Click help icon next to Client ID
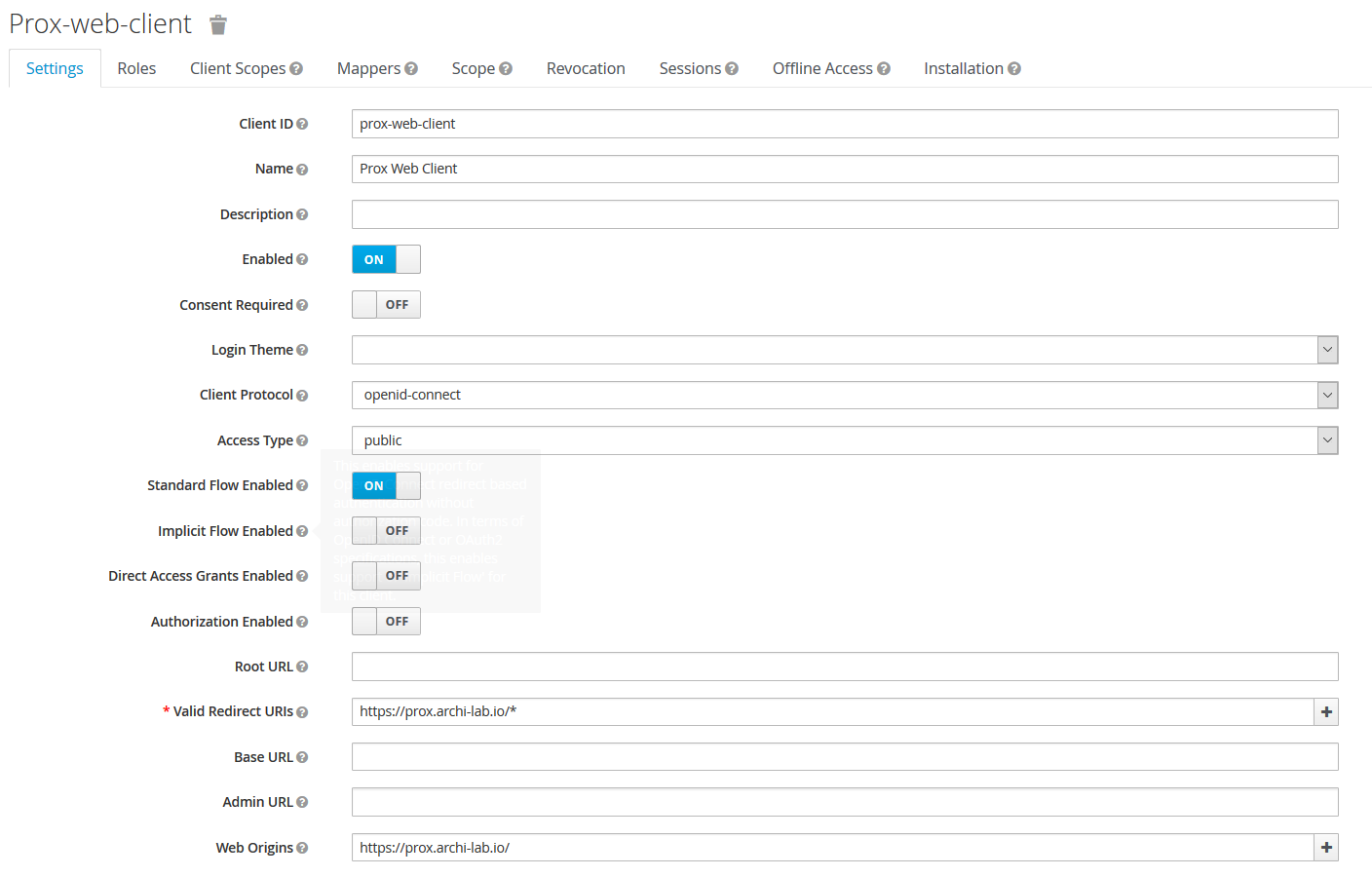This screenshot has height=877, width=1372. (x=302, y=124)
